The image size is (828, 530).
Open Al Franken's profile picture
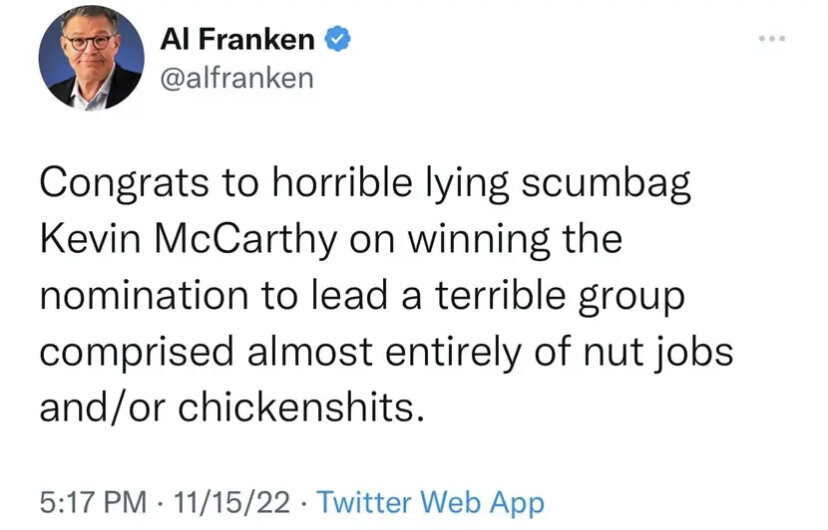(91, 60)
